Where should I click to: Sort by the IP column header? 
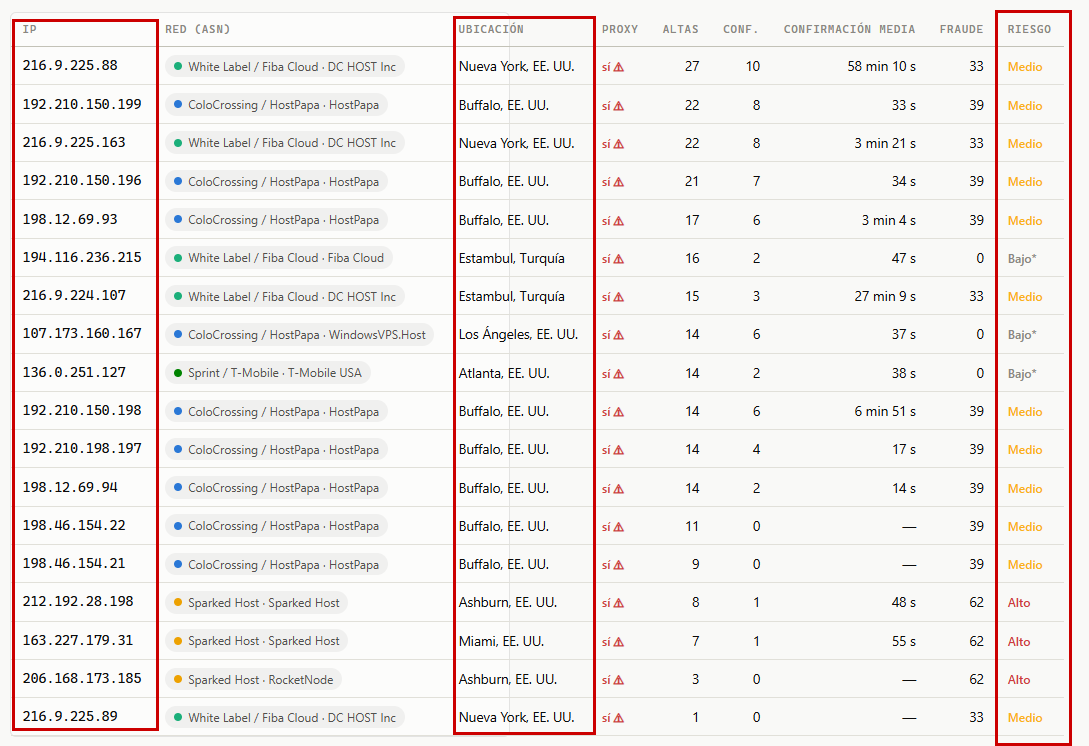pyautogui.click(x=29, y=29)
